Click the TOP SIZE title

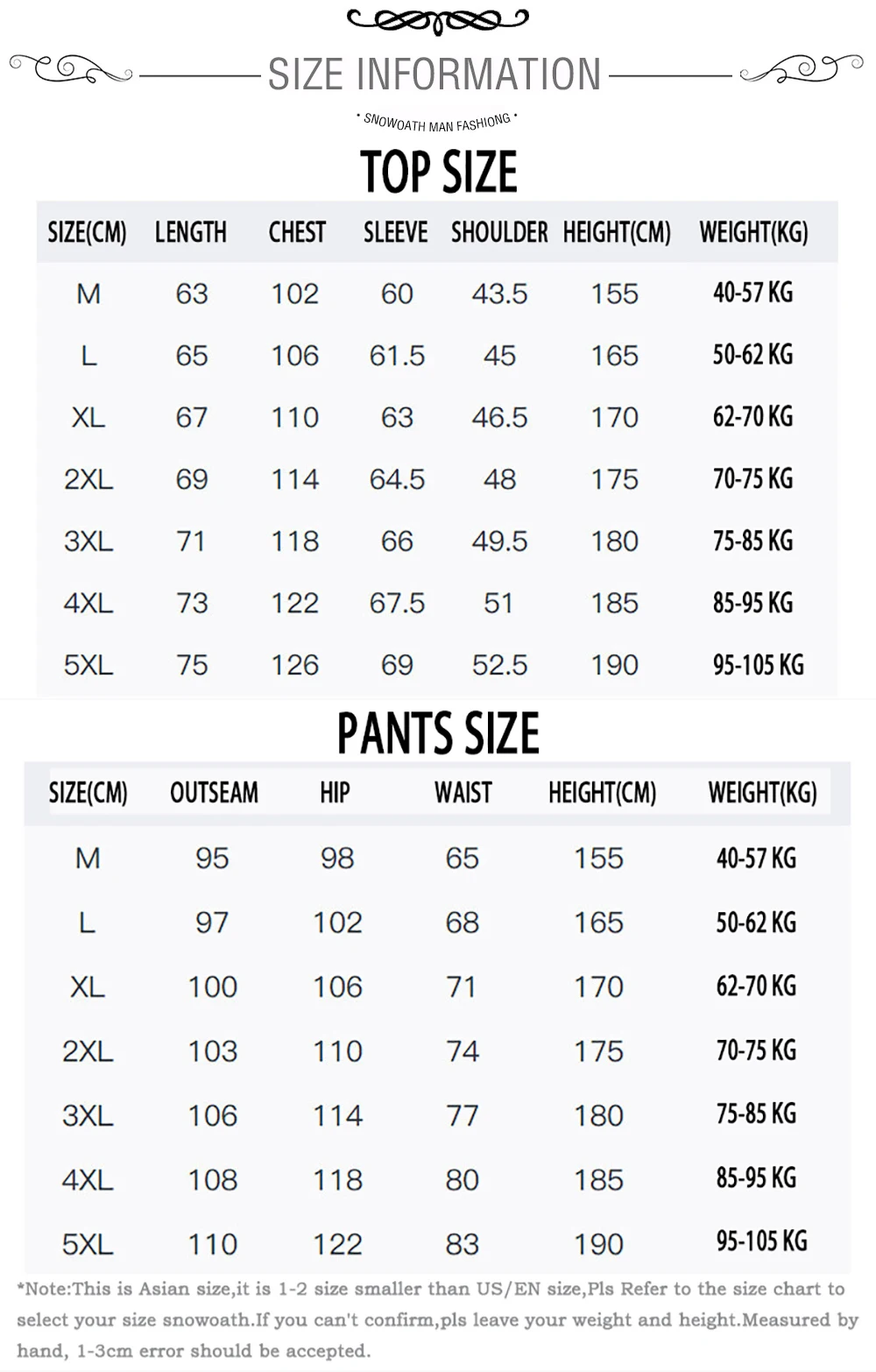(439, 171)
